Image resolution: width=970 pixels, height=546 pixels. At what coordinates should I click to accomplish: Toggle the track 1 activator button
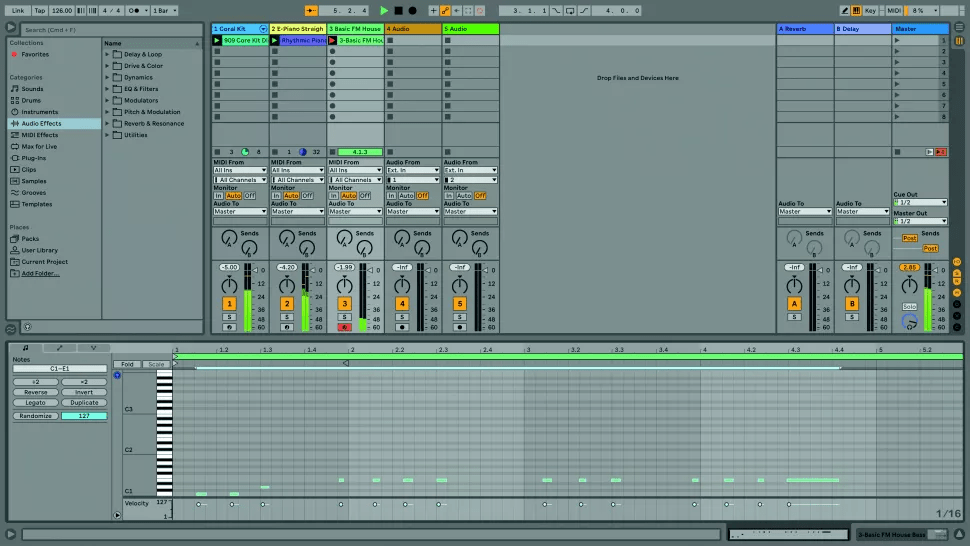coord(229,303)
